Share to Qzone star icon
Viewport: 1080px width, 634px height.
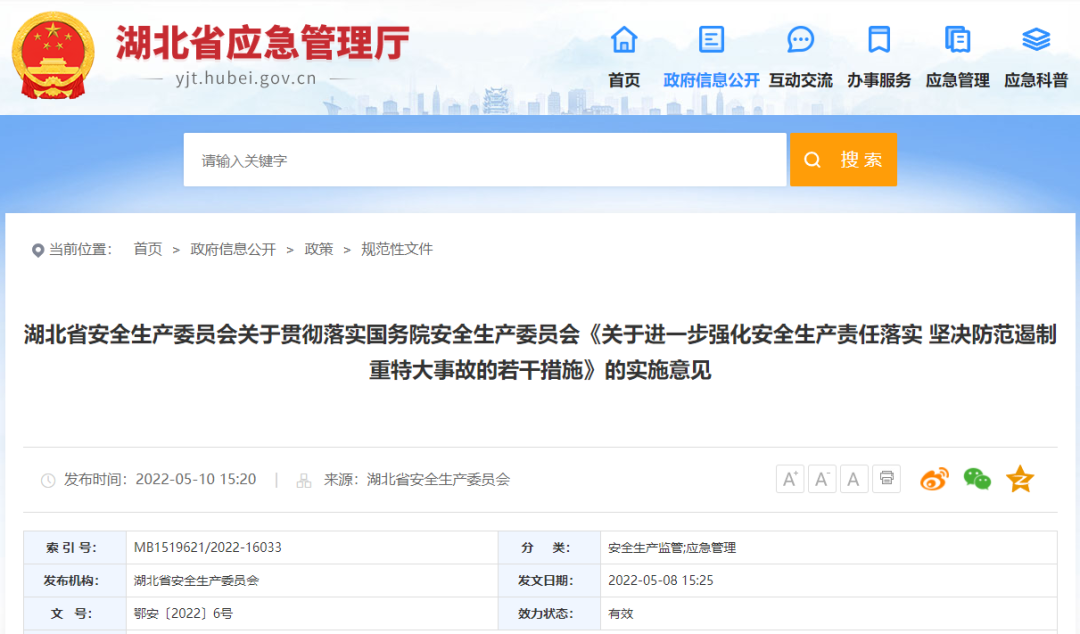[1020, 479]
